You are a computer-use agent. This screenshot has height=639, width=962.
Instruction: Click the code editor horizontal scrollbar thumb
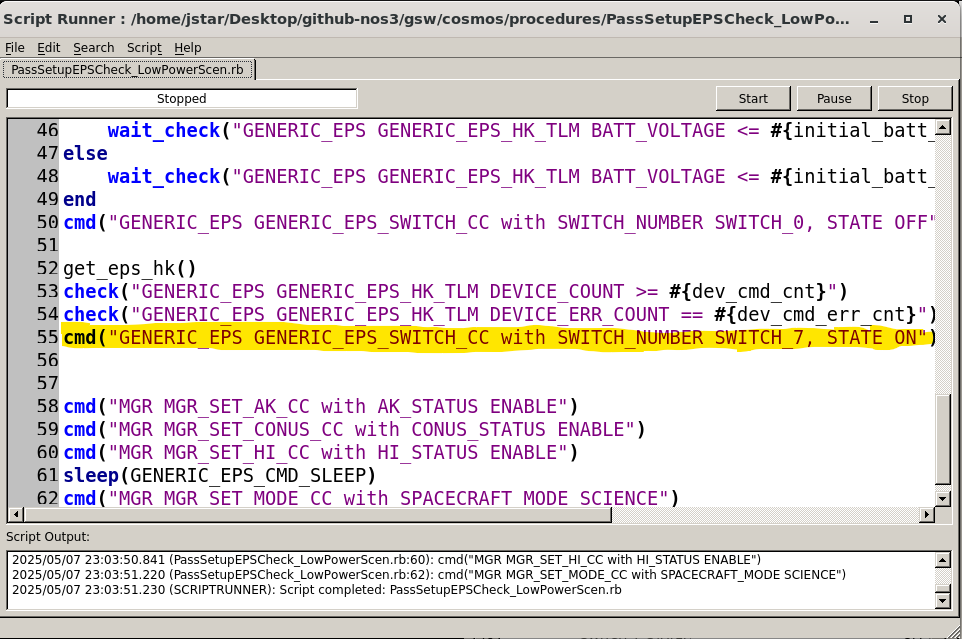point(318,515)
